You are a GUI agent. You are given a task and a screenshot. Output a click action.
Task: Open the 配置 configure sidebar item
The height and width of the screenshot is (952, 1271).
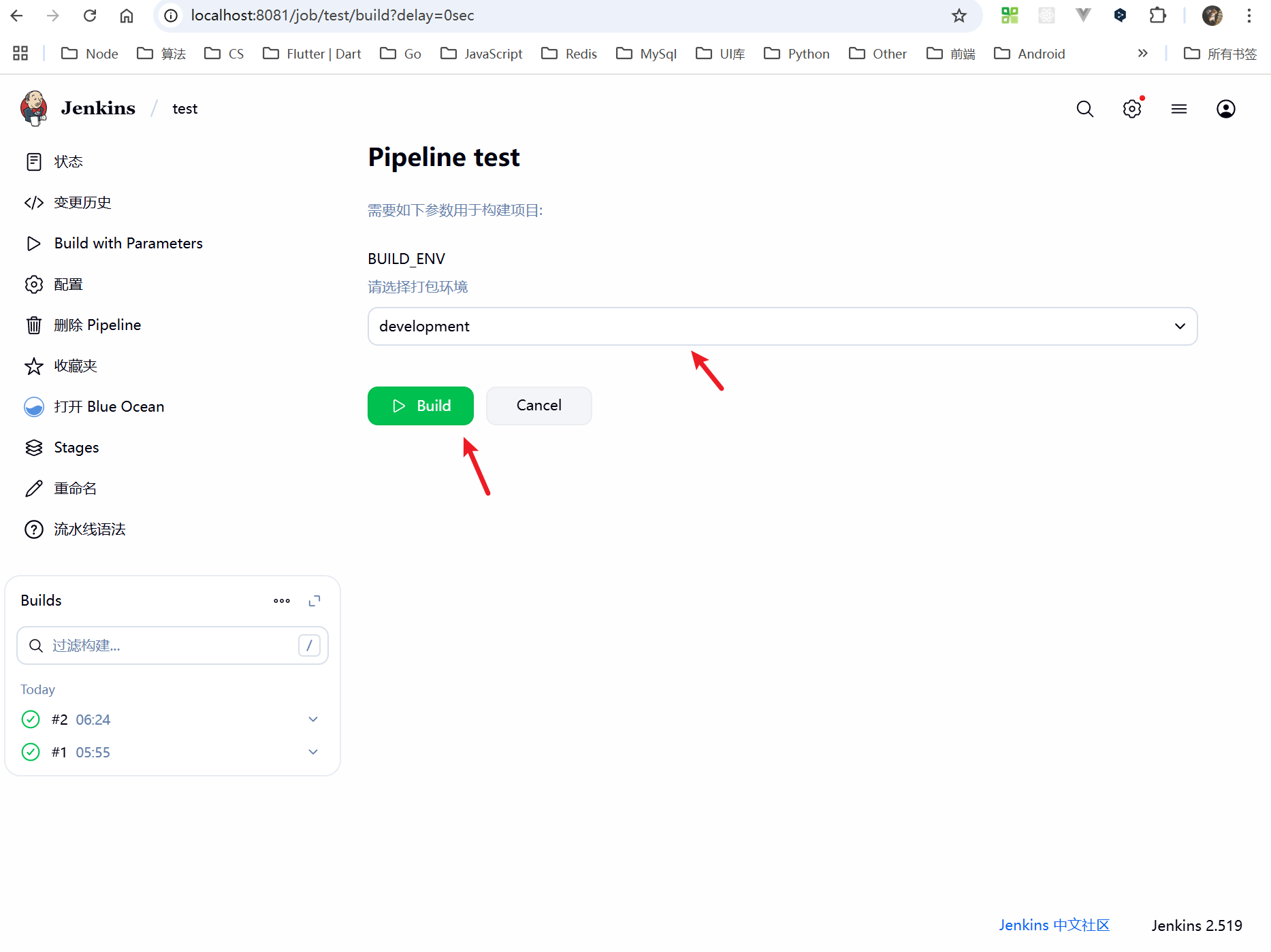68,284
